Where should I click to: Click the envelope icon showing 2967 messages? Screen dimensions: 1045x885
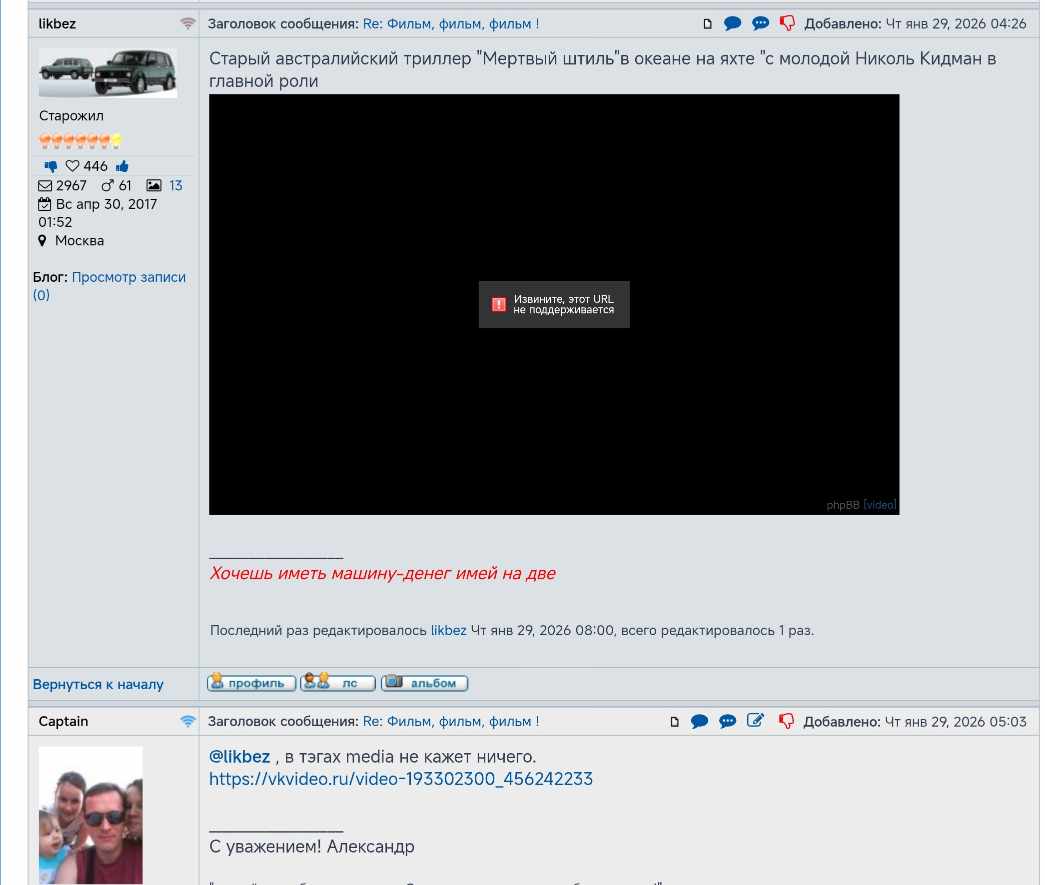[45, 185]
